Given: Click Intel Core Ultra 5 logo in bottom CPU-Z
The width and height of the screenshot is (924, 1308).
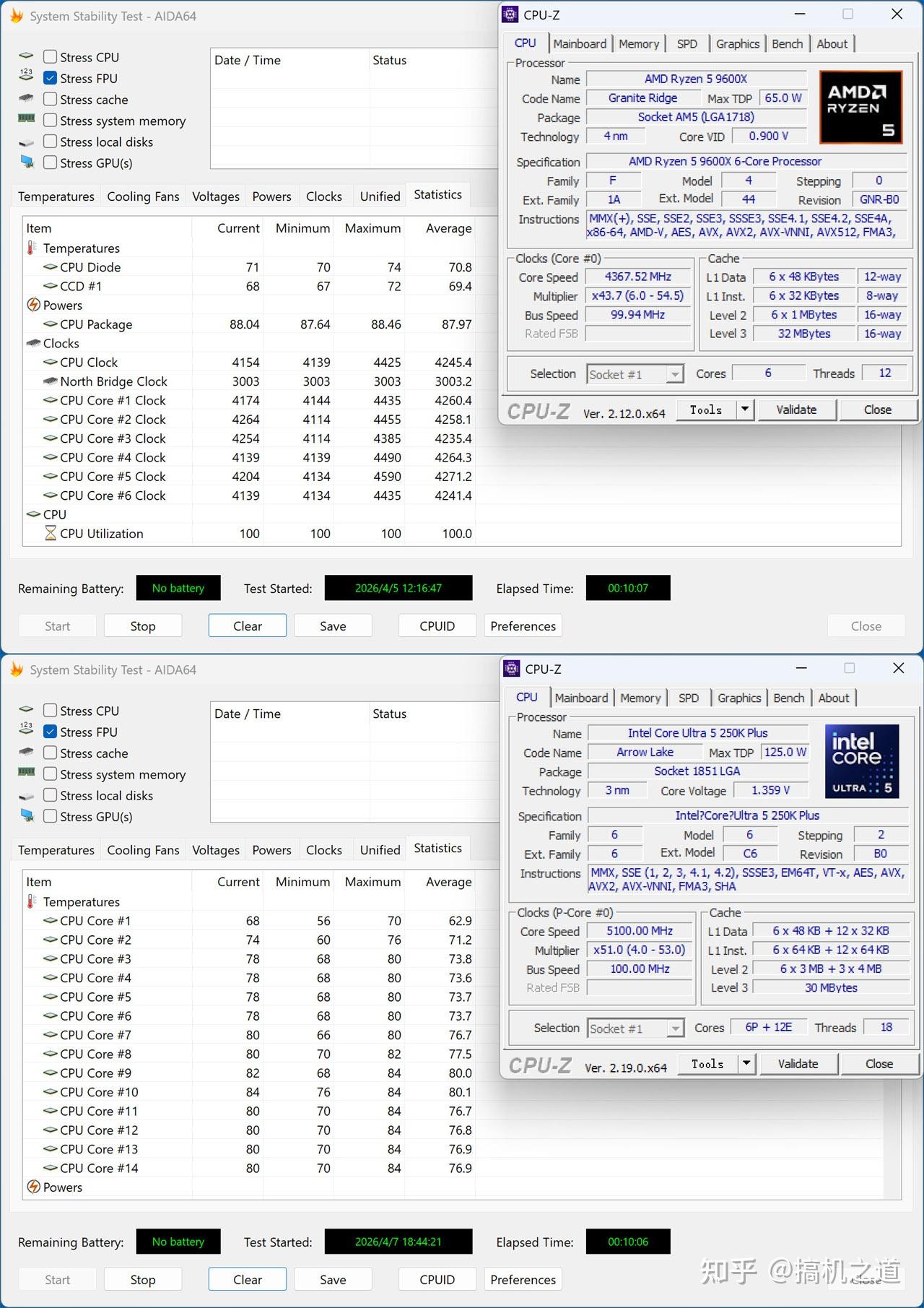Looking at the screenshot, I should tap(863, 761).
